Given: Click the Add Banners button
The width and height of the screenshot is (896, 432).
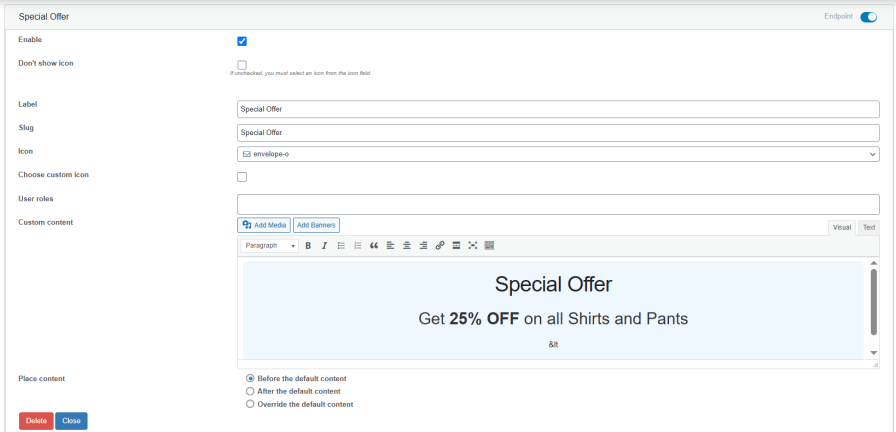Looking at the screenshot, I should click(x=317, y=225).
